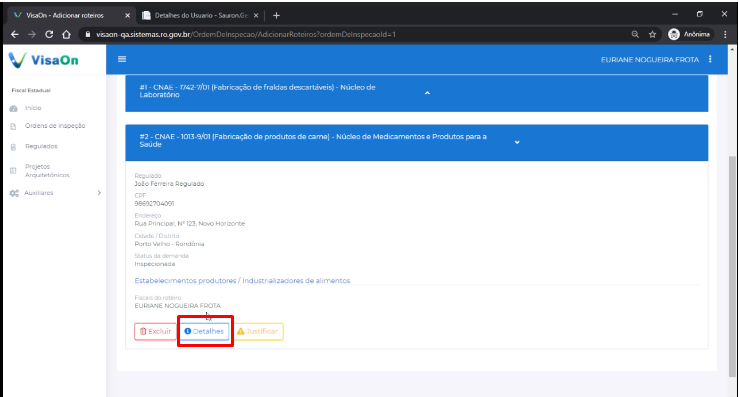Open the hamburger menu in header
The height and width of the screenshot is (397, 738).
tap(122, 59)
